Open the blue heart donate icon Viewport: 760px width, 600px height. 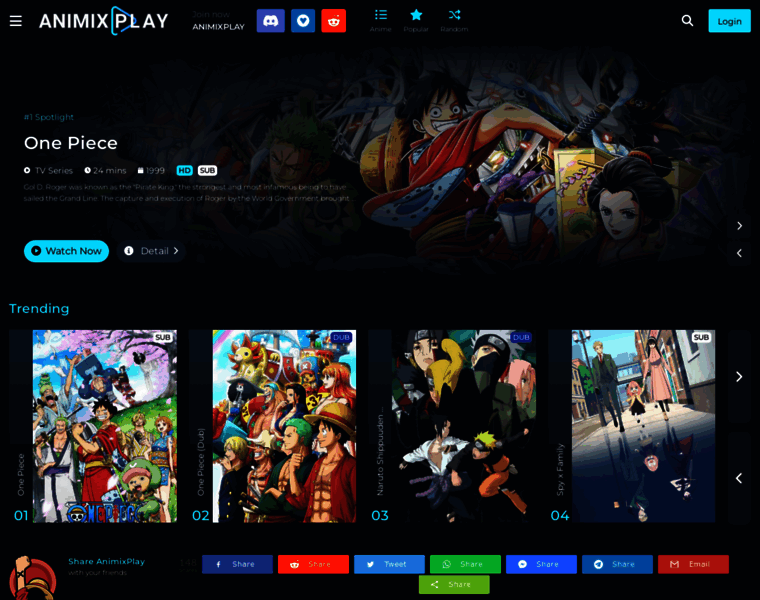point(303,21)
